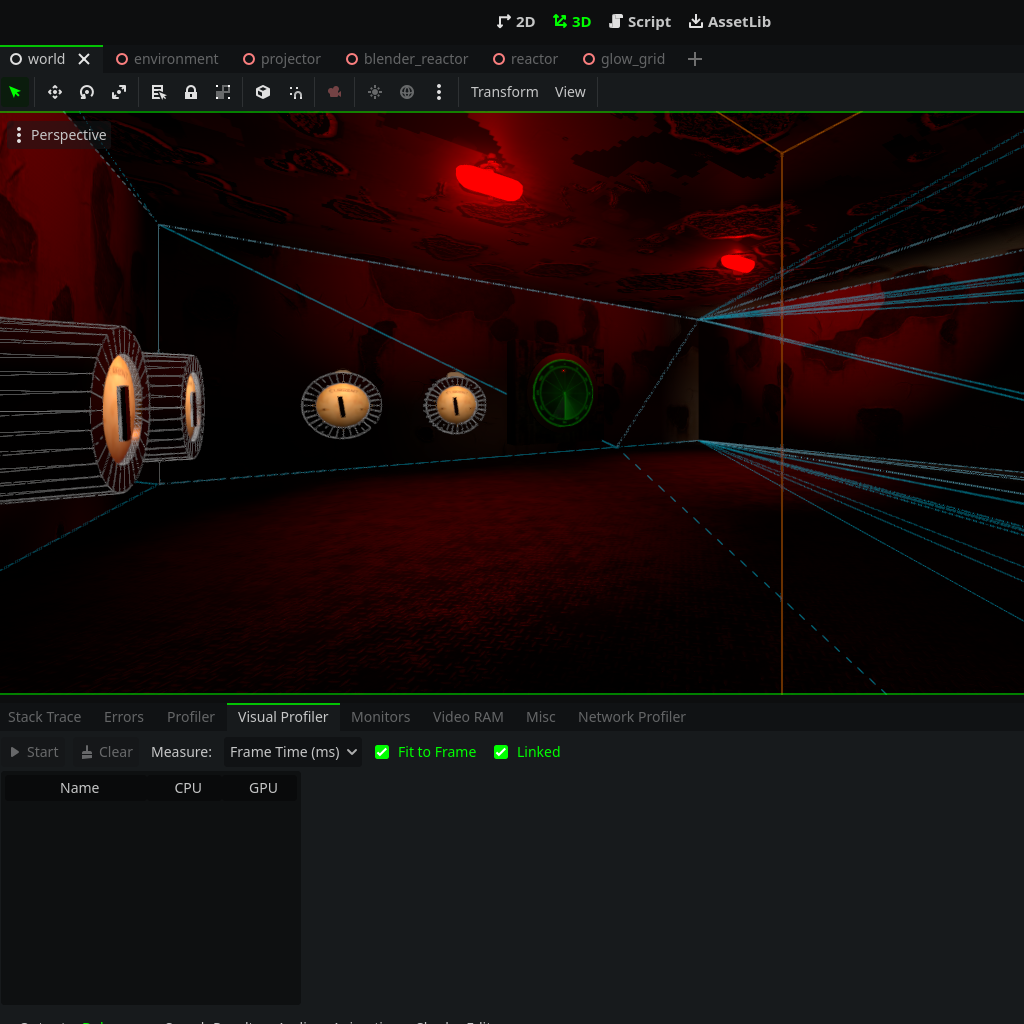Activate the Select Mode arrow tool

tap(15, 92)
